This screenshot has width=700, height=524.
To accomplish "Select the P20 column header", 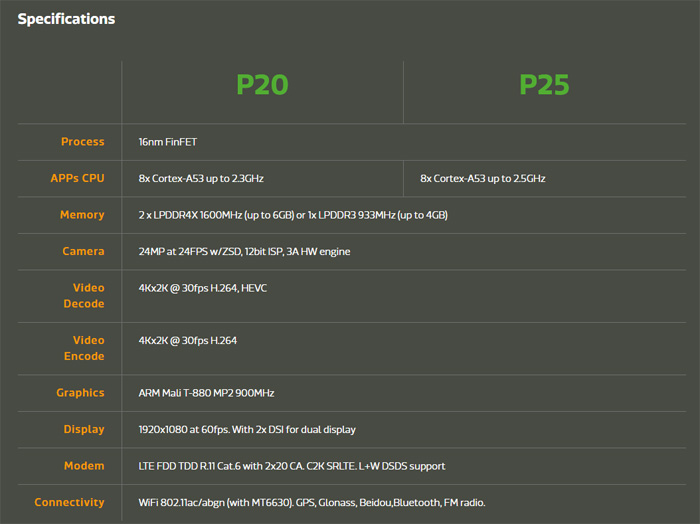I will pyautogui.click(x=262, y=85).
